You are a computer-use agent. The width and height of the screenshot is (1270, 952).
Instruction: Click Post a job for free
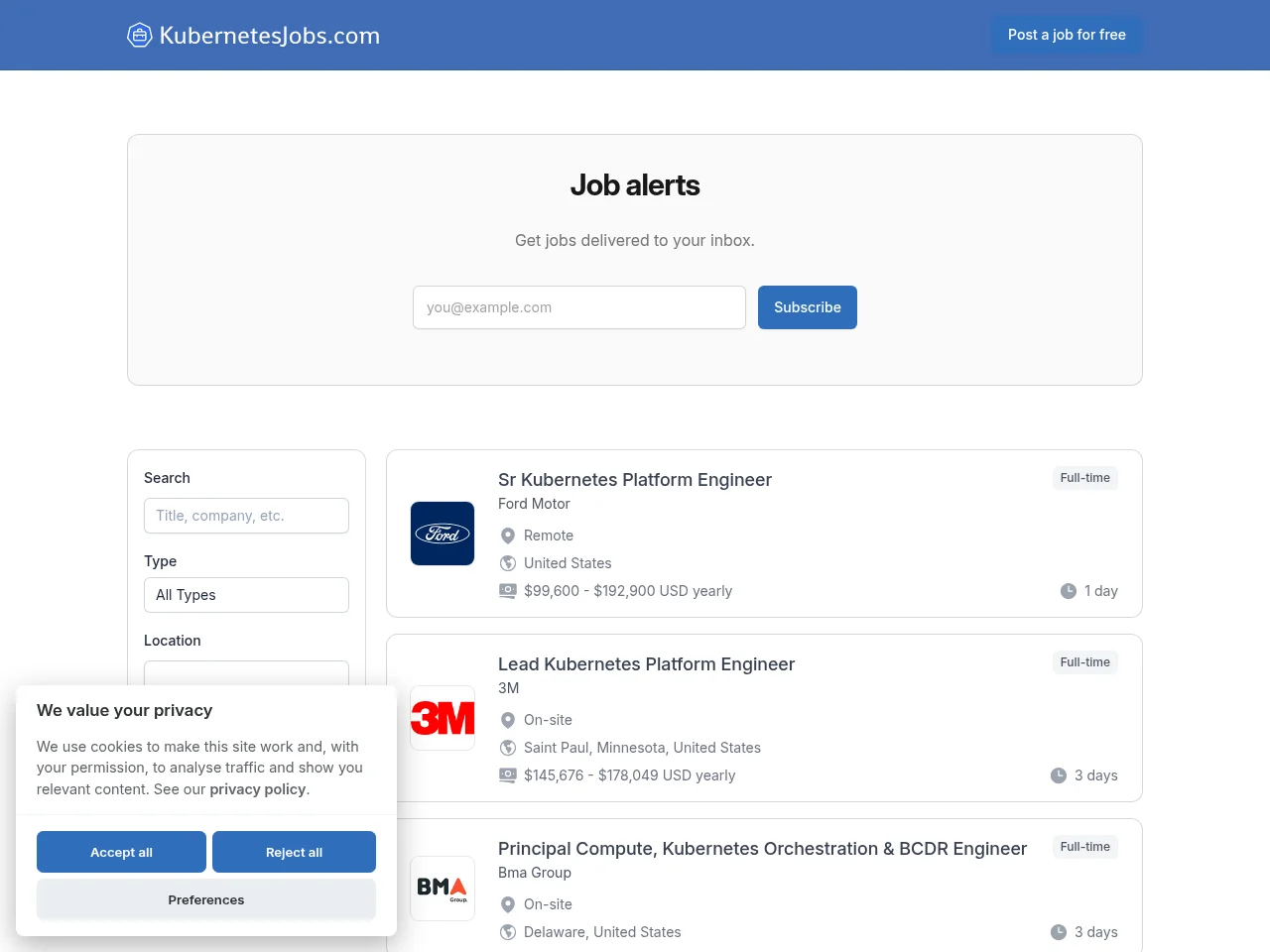(1067, 35)
